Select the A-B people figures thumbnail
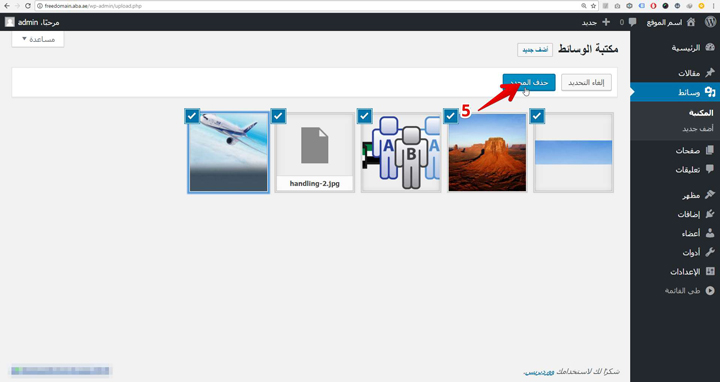Screen dimensions: 720x382 point(401,152)
